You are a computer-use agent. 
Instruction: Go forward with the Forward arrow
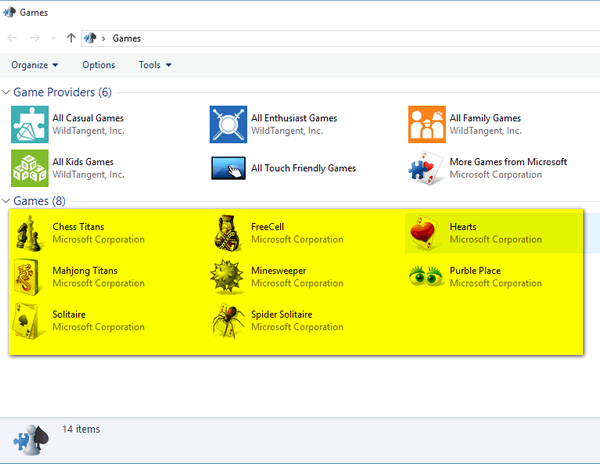click(35, 38)
